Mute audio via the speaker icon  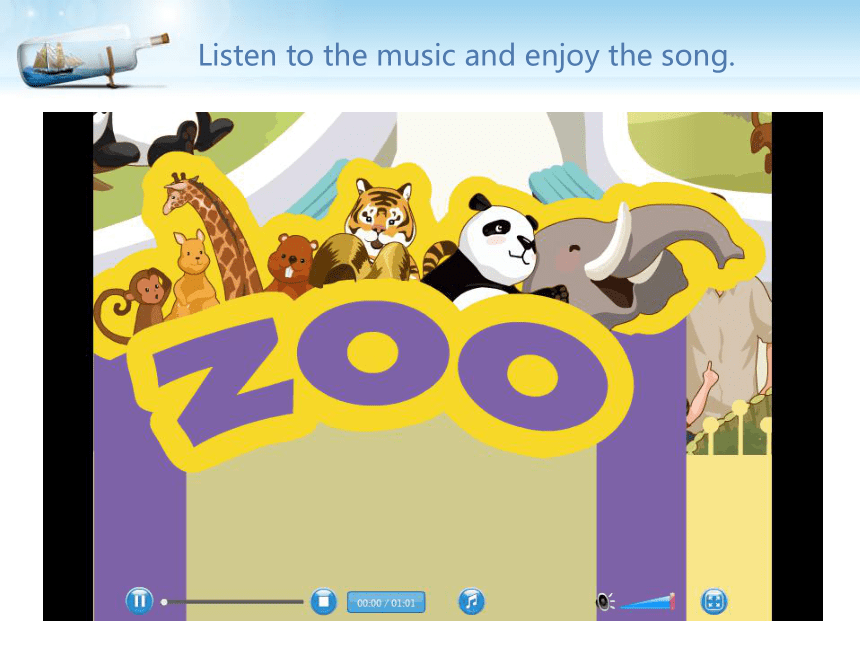point(605,602)
